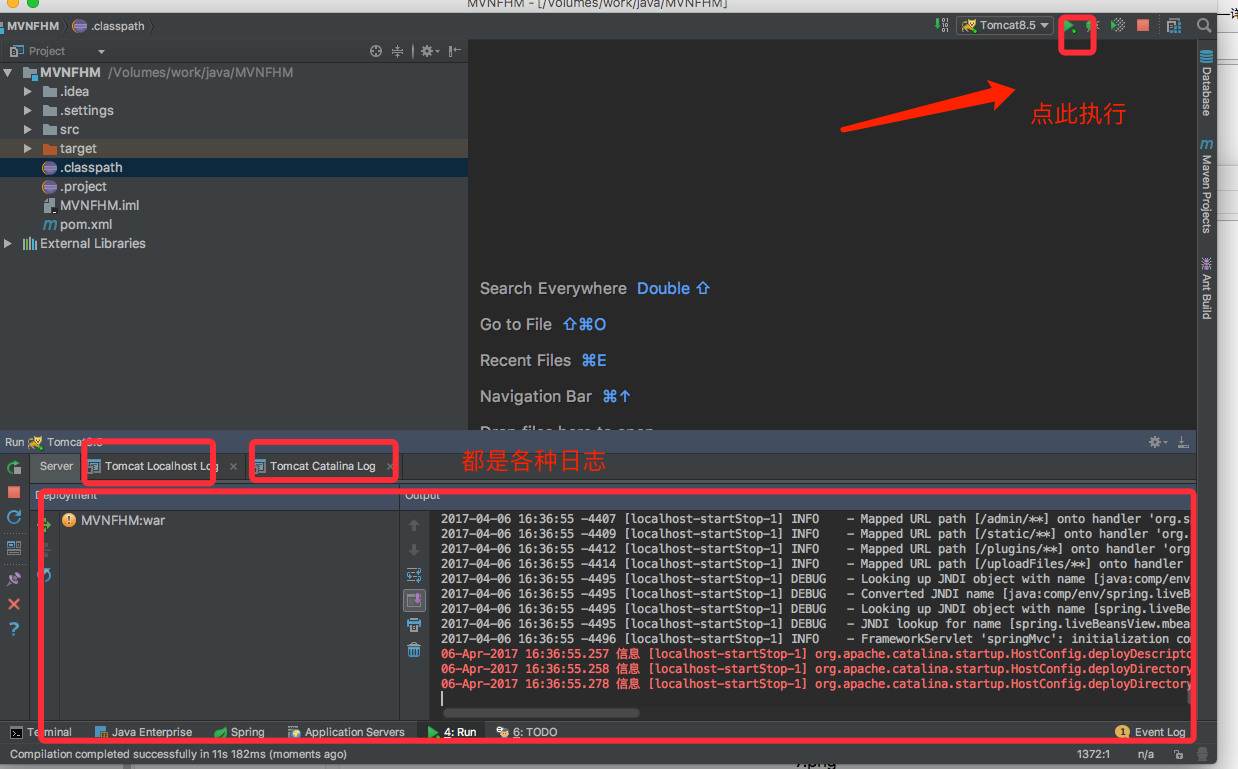
Task: Open Run panel help question mark
Action: pyautogui.click(x=14, y=629)
